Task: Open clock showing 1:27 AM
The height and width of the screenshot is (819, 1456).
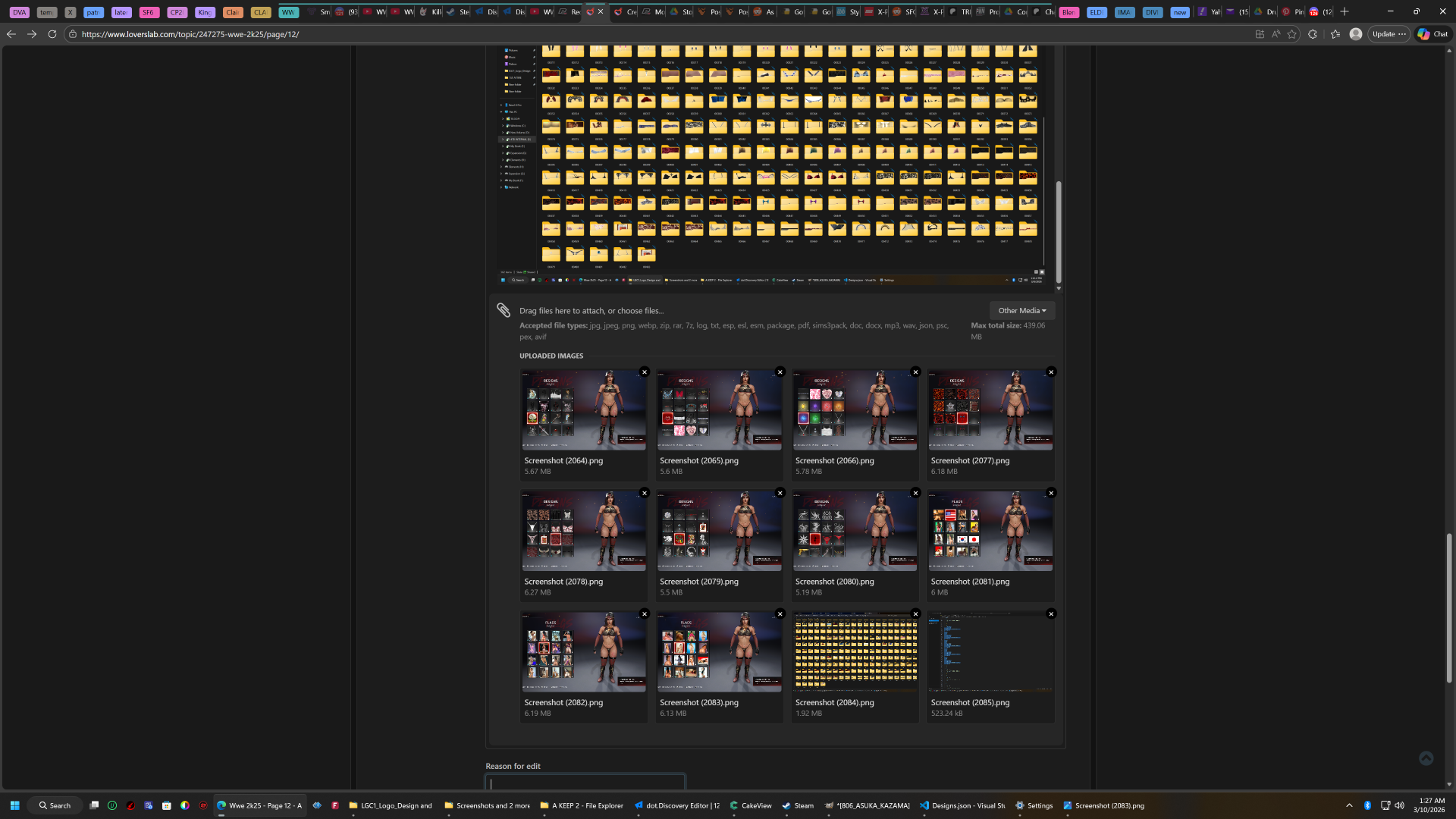Action: coord(1429,805)
